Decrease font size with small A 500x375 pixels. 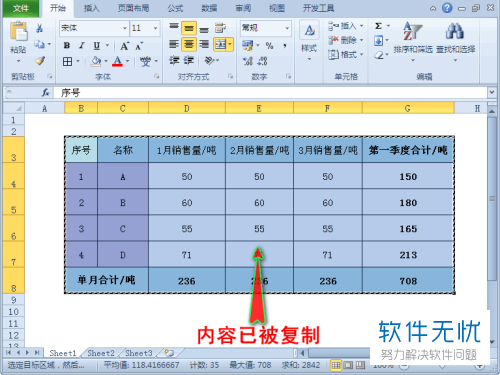coord(139,46)
